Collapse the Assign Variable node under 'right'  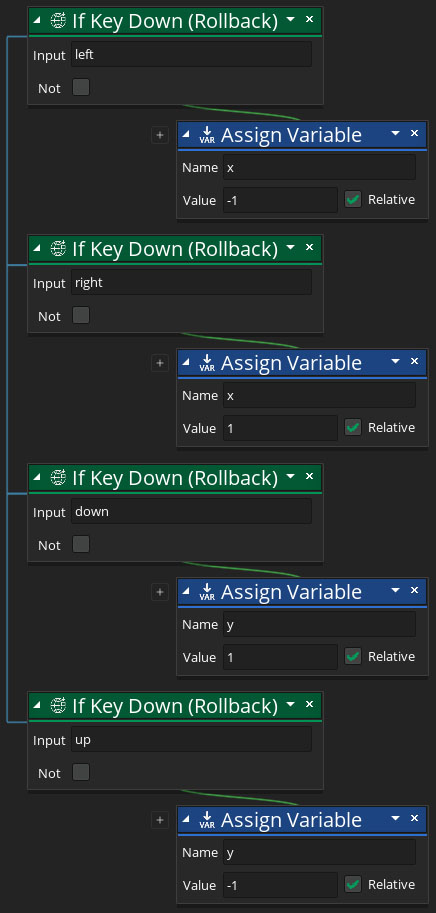[187, 363]
